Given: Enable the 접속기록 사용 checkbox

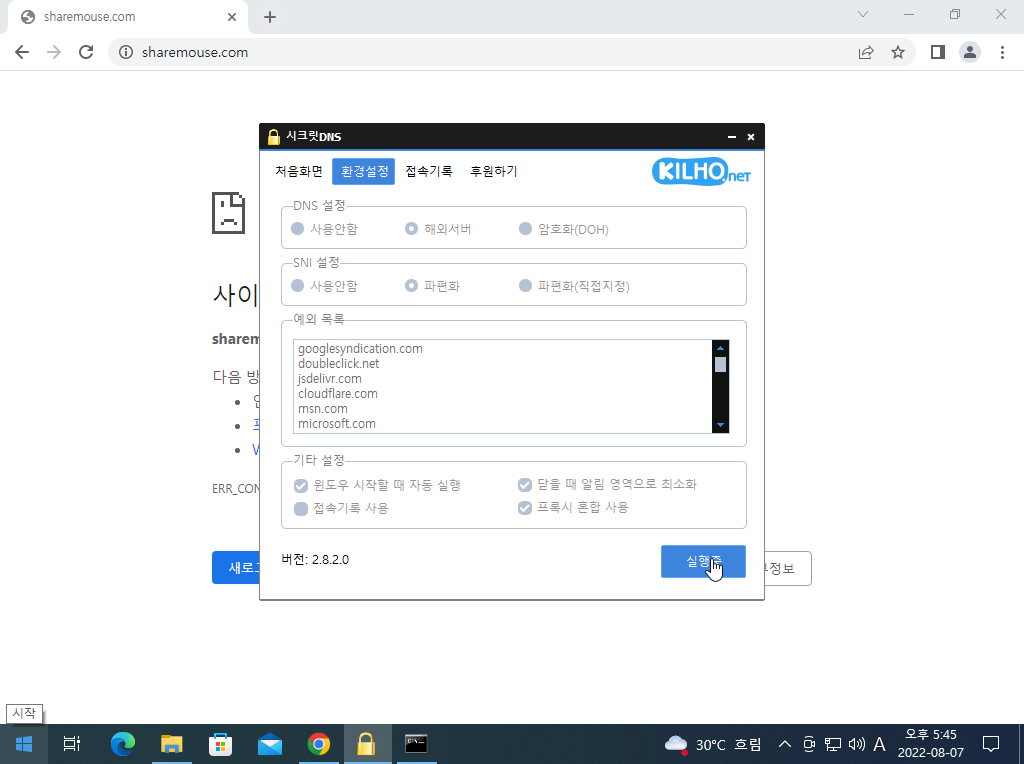Looking at the screenshot, I should tap(301, 508).
